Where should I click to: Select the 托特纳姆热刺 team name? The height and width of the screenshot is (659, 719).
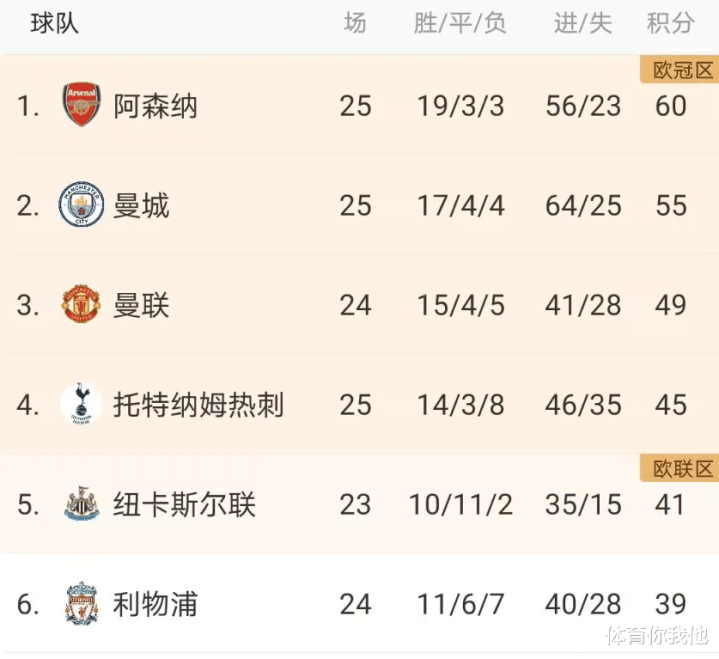[198, 405]
